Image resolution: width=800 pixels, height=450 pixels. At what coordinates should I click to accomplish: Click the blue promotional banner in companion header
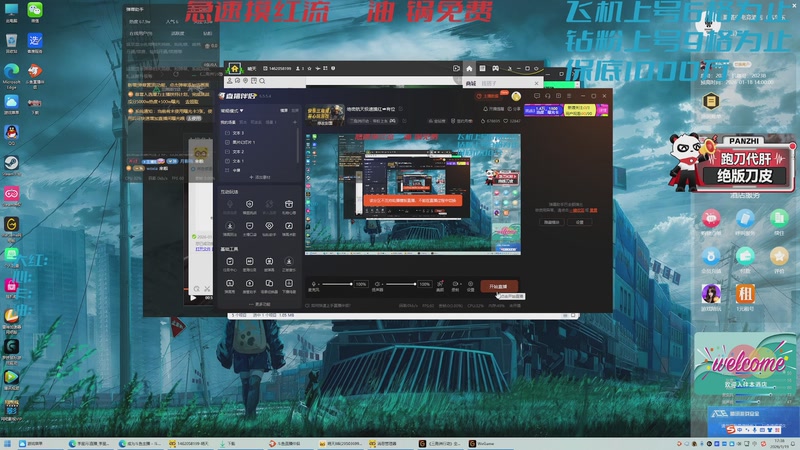[x=543, y=110]
